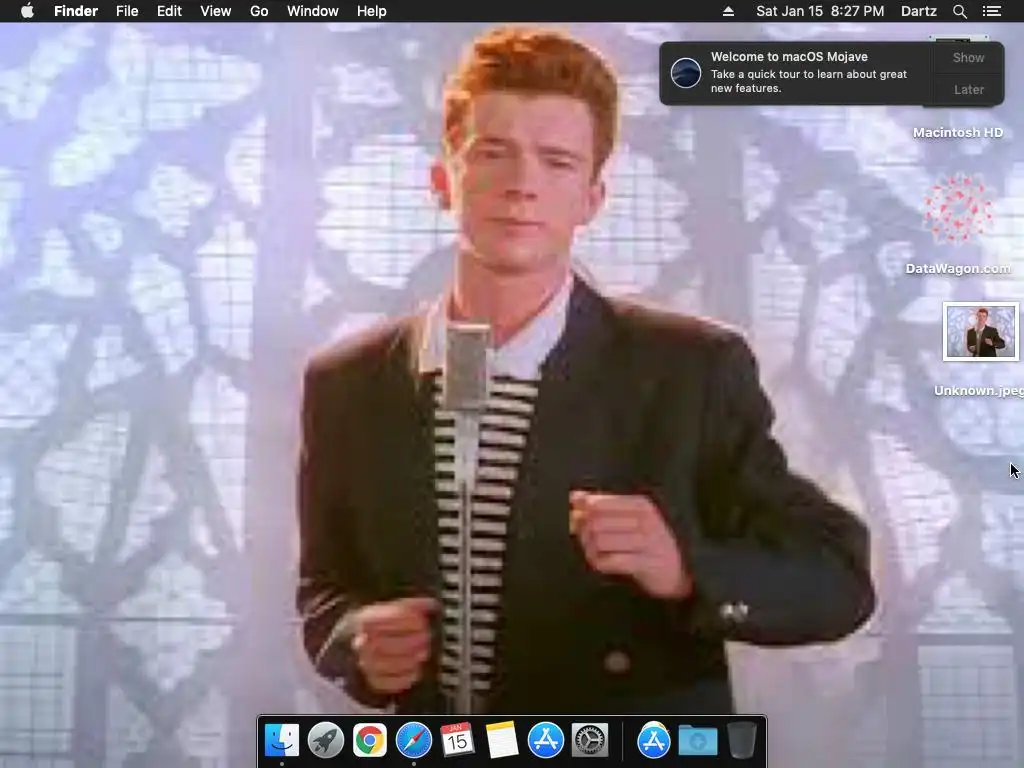The image size is (1024, 768).
Task: Open the Edit menu
Action: coord(169,11)
